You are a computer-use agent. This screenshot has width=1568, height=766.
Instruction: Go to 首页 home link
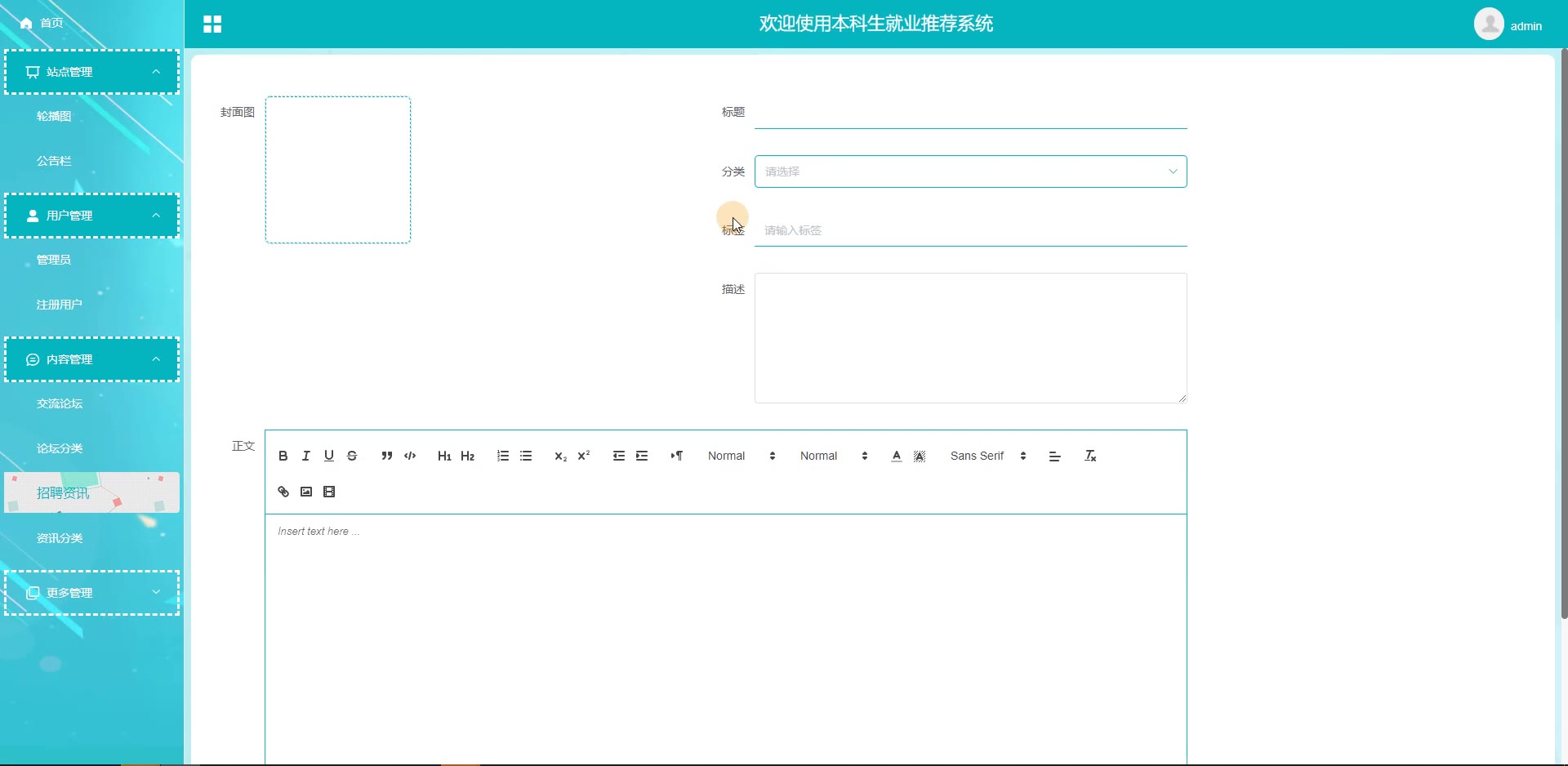point(51,23)
